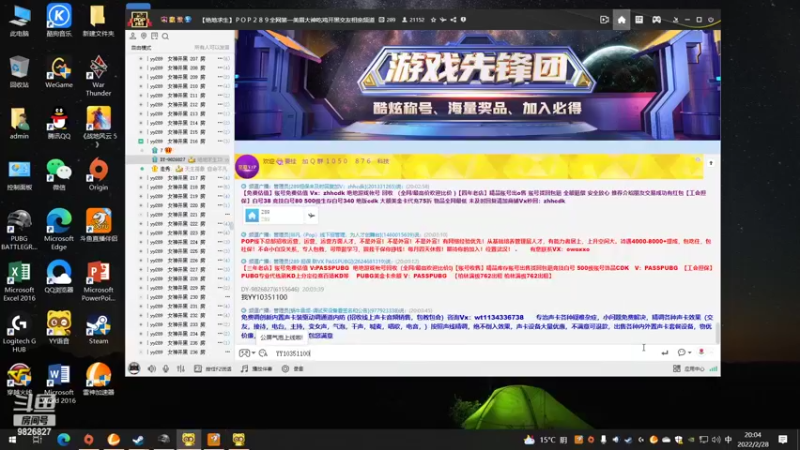
Task: Open Steam from the taskbar
Action: coord(138,439)
